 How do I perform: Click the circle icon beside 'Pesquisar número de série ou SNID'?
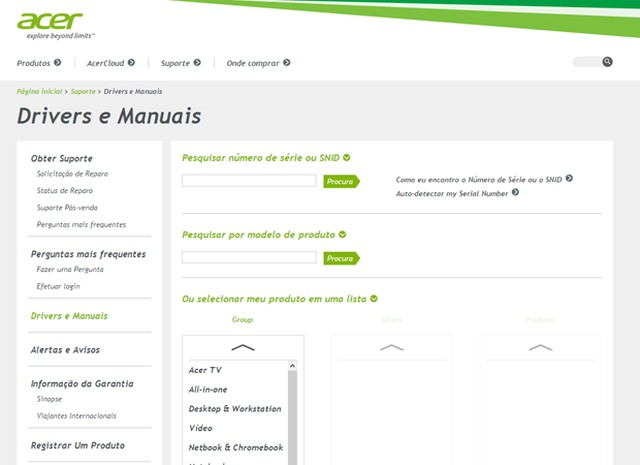pos(347,157)
